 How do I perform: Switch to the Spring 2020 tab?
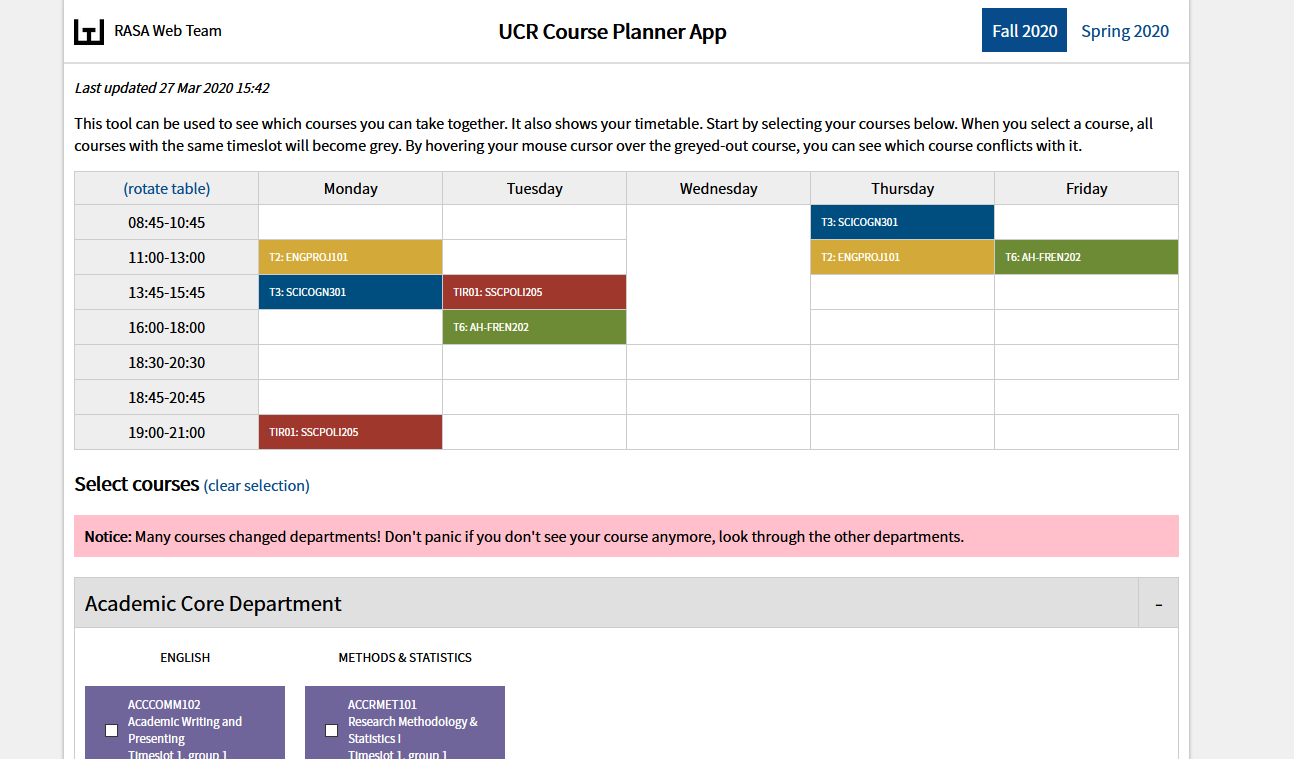point(1124,31)
